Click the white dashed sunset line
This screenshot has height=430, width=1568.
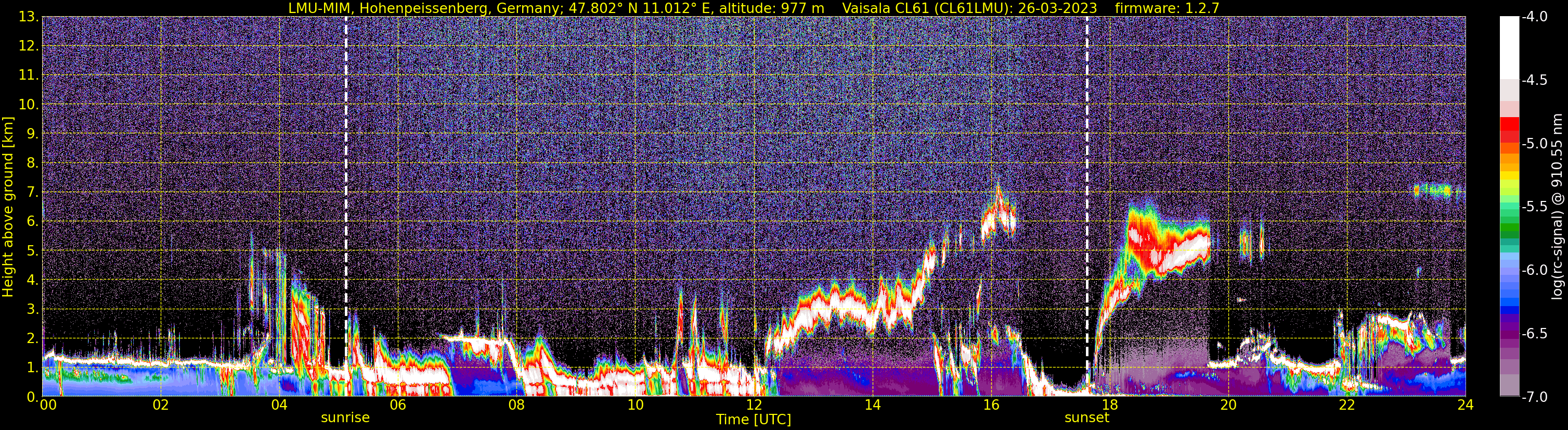[1086, 206]
